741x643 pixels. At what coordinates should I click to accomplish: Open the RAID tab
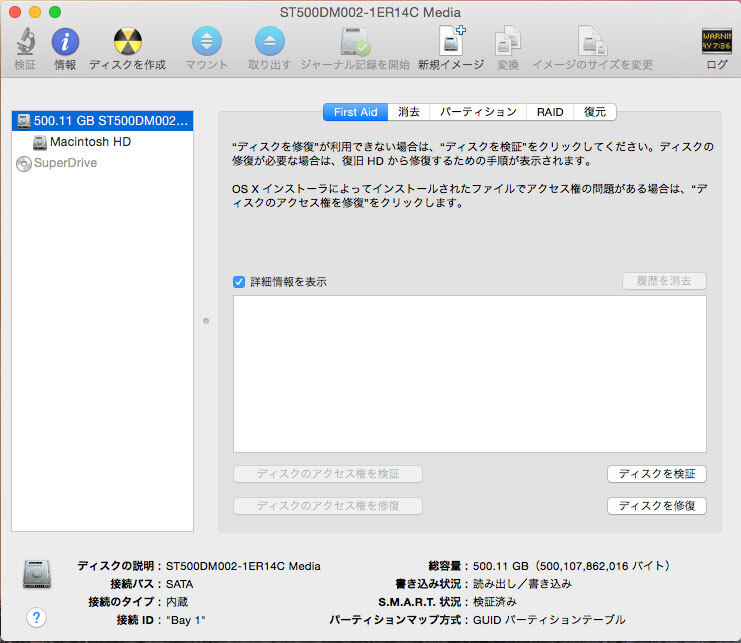point(550,112)
